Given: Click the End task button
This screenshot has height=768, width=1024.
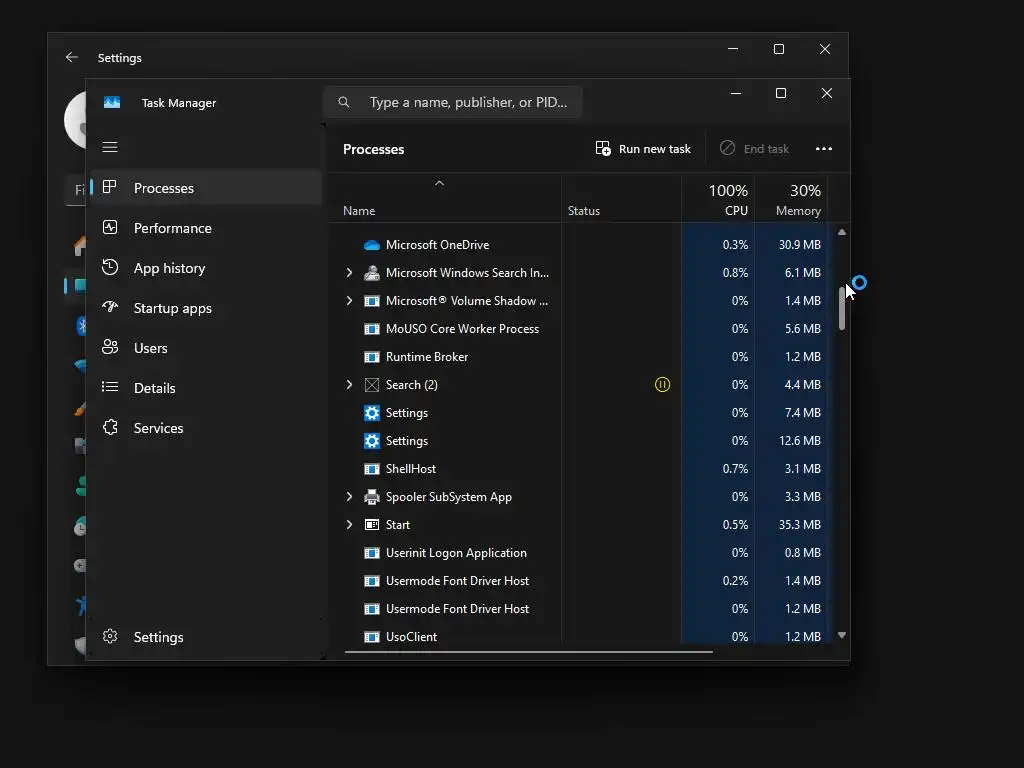Looking at the screenshot, I should 754,149.
